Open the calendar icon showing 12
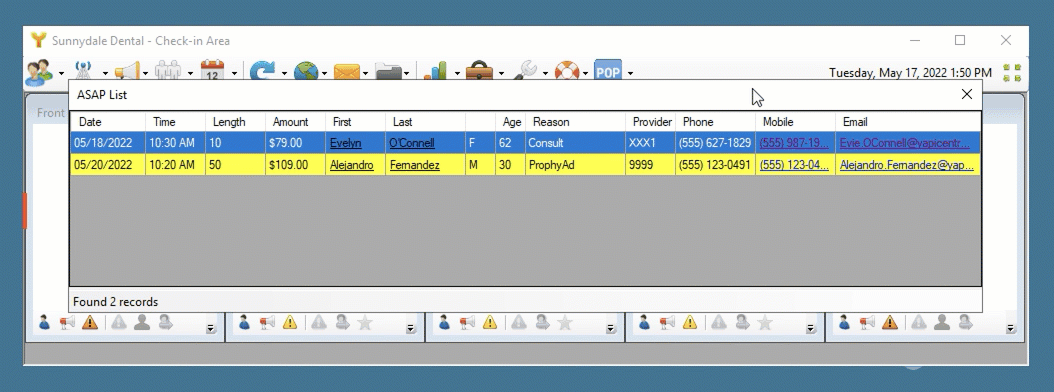Viewport: 1054px width, 392px height. tap(212, 71)
